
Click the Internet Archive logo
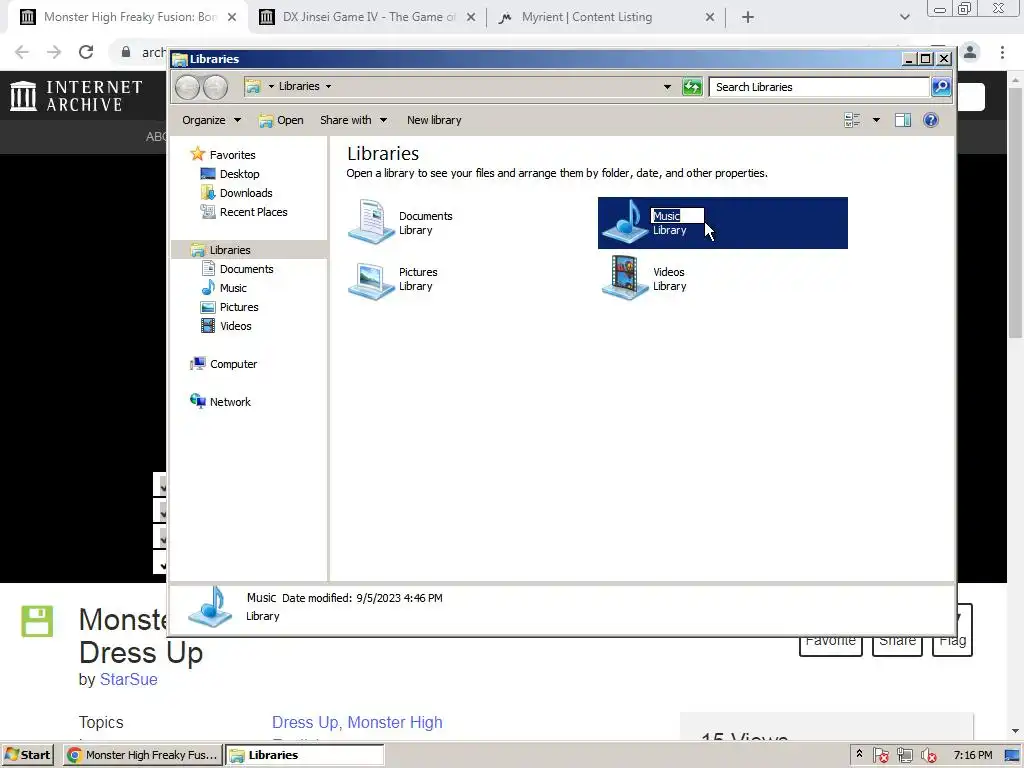click(x=76, y=96)
